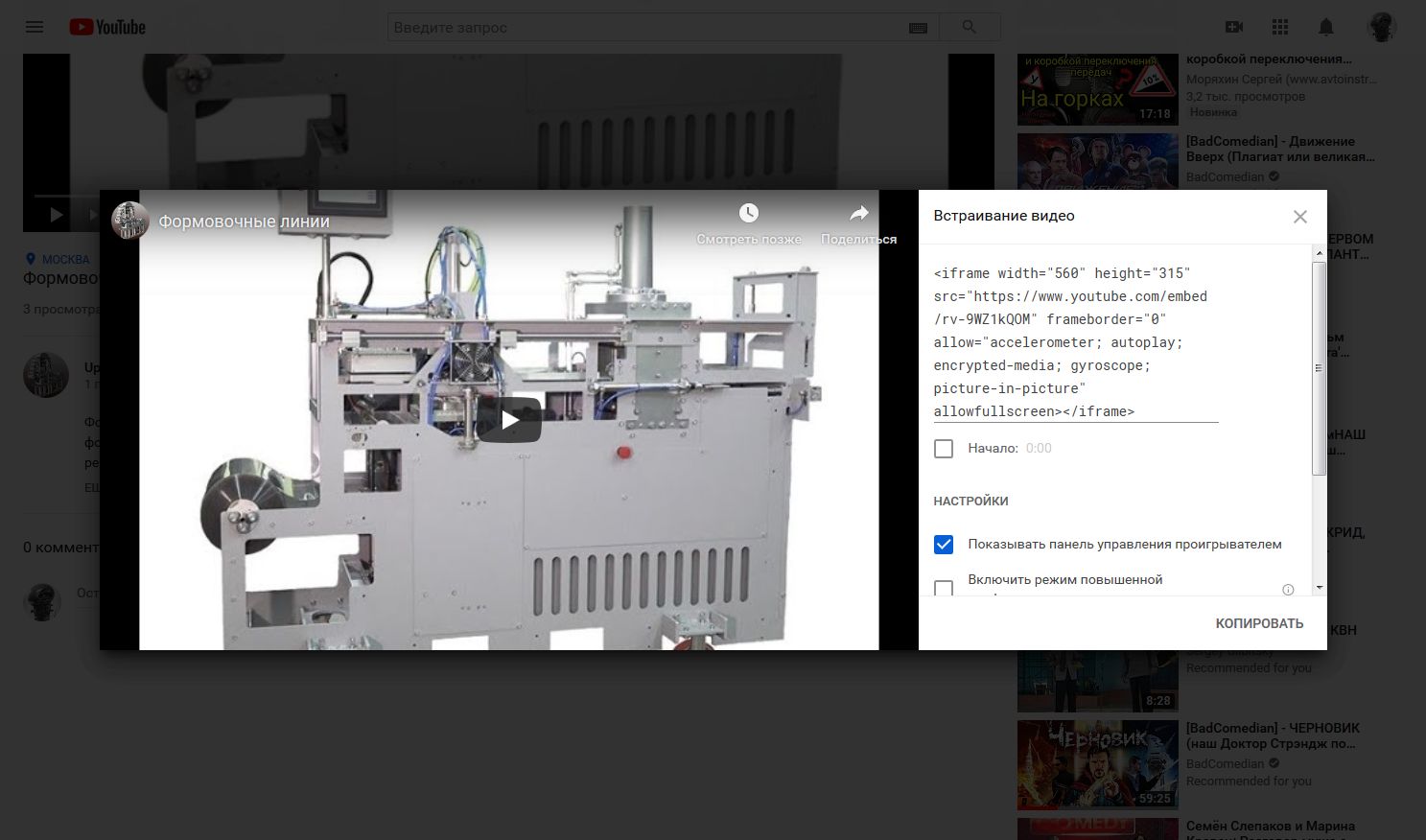Open the "ЧЕРНОВИК" video thumbnail
The width and height of the screenshot is (1426, 840).
1097,765
